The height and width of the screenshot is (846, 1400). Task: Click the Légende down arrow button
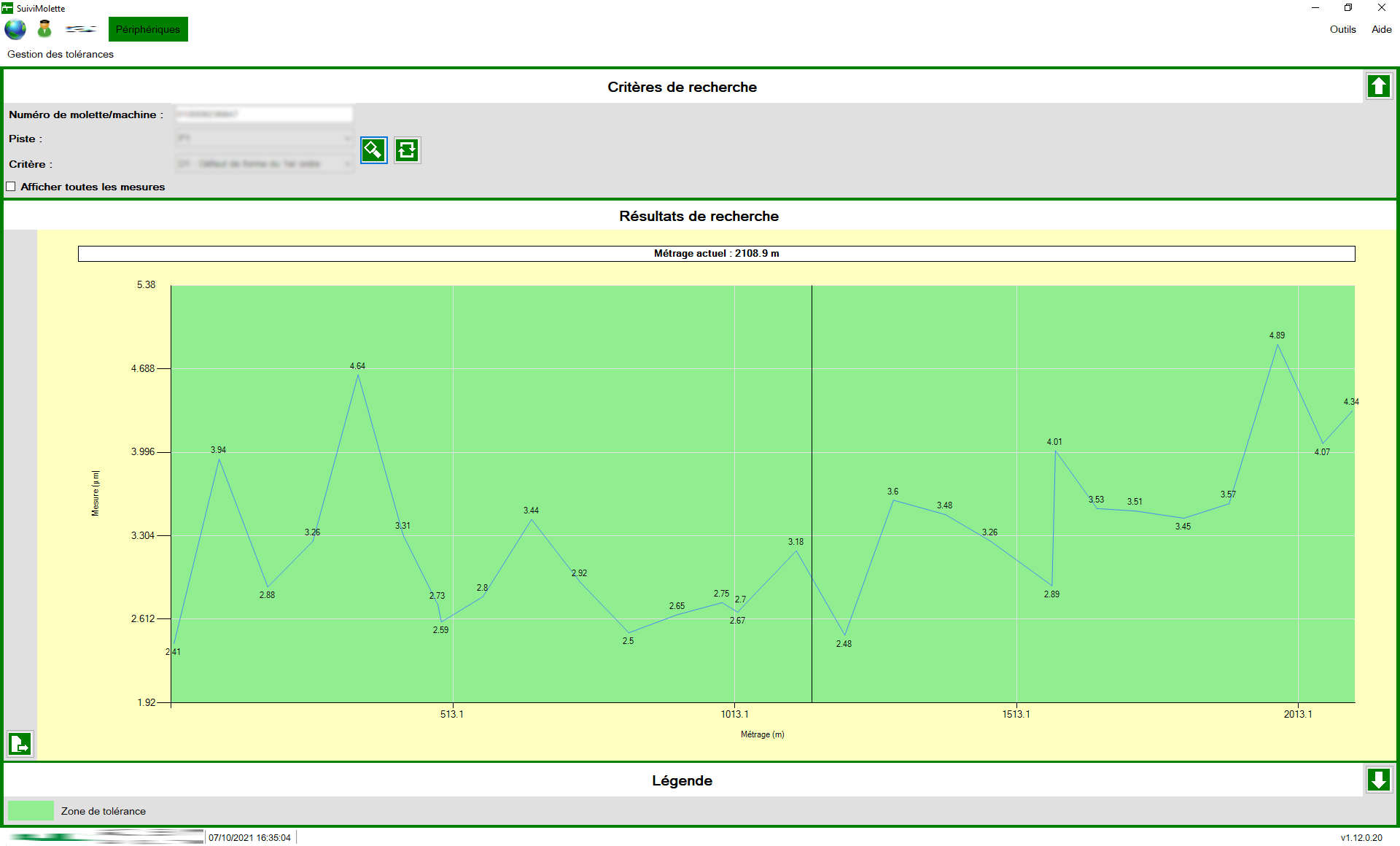coord(1378,780)
